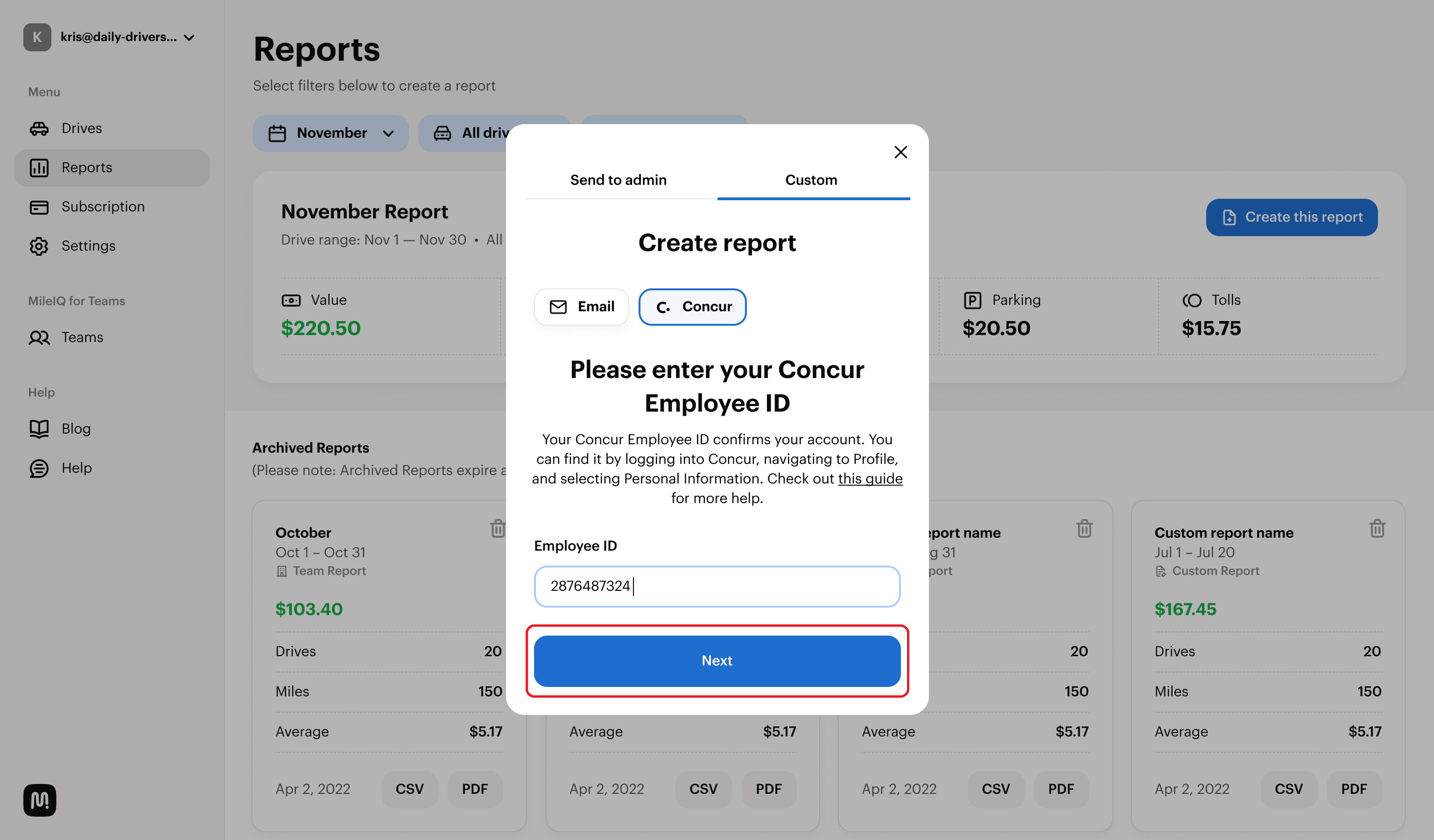Click the calendar icon in November filter
Image resolution: width=1434 pixels, height=840 pixels.
pyautogui.click(x=277, y=133)
